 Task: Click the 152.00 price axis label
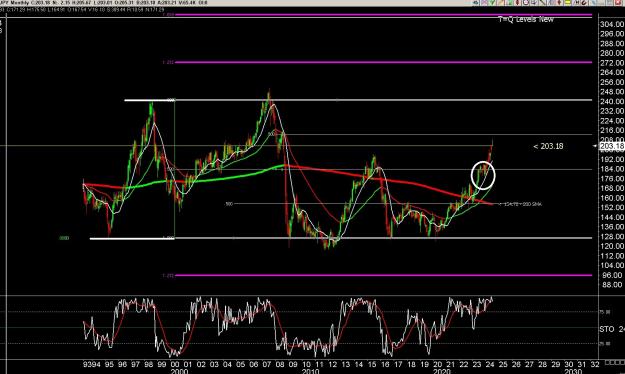pyautogui.click(x=611, y=207)
